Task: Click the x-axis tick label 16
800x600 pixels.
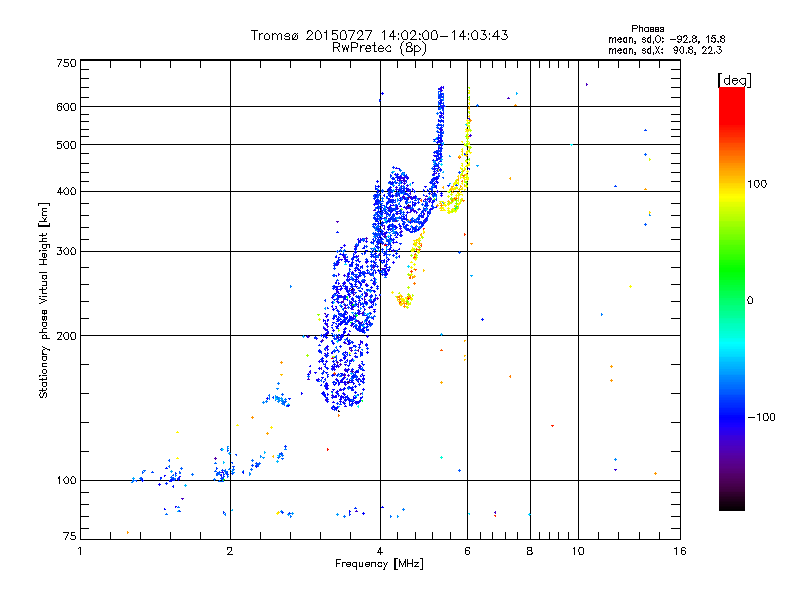Action: click(x=680, y=551)
